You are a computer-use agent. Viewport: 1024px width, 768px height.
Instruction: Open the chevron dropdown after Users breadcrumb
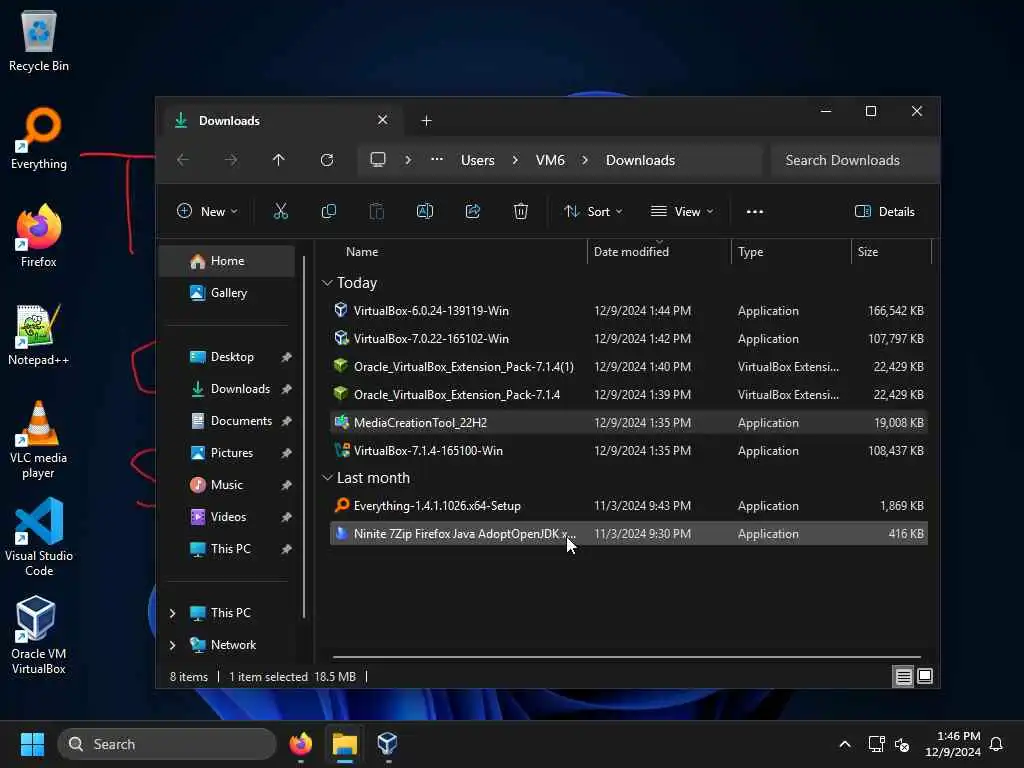pos(515,160)
